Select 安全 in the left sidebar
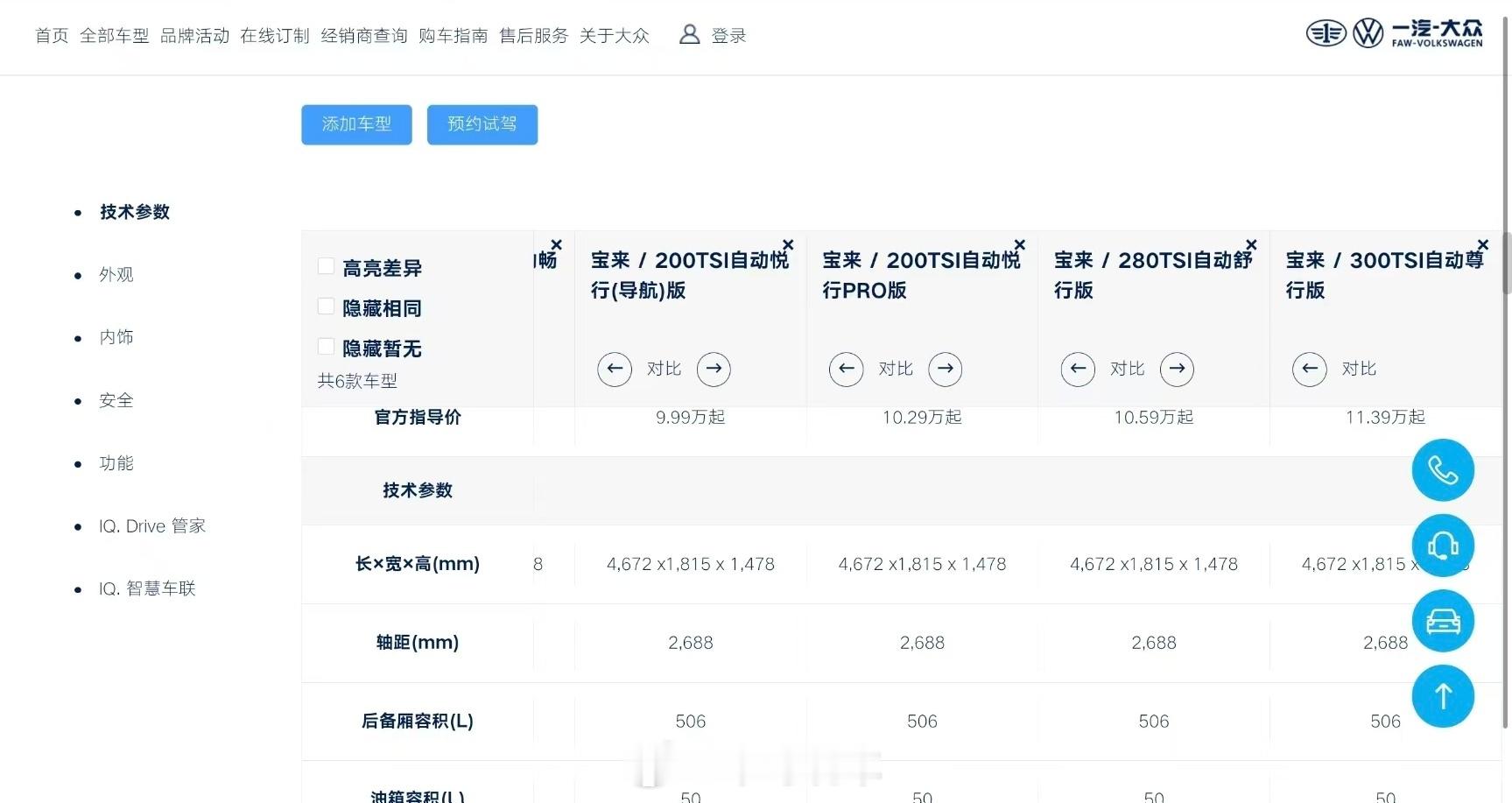 [116, 400]
